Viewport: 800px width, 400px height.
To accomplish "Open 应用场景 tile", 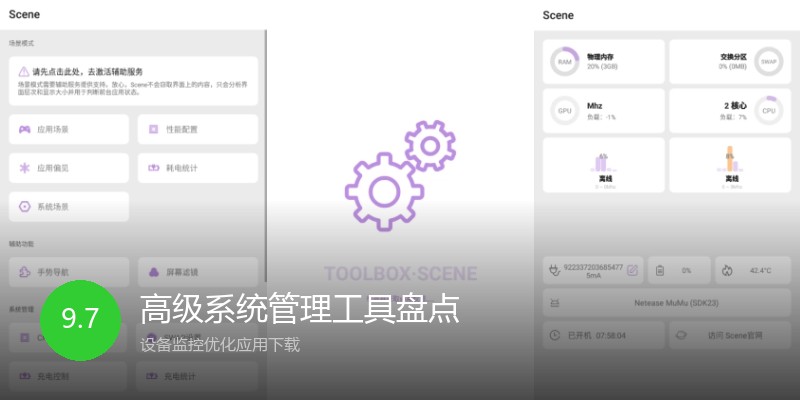I will coord(69,129).
